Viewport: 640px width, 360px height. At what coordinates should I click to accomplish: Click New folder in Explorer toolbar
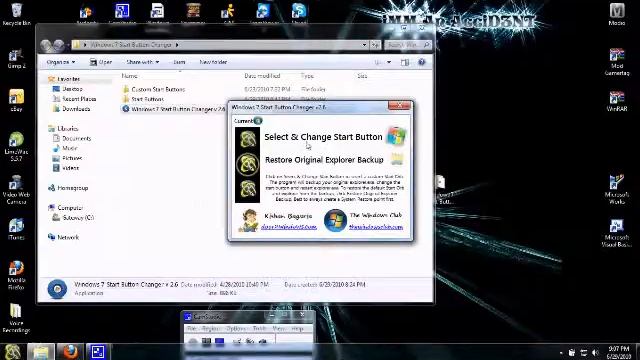tap(213, 62)
